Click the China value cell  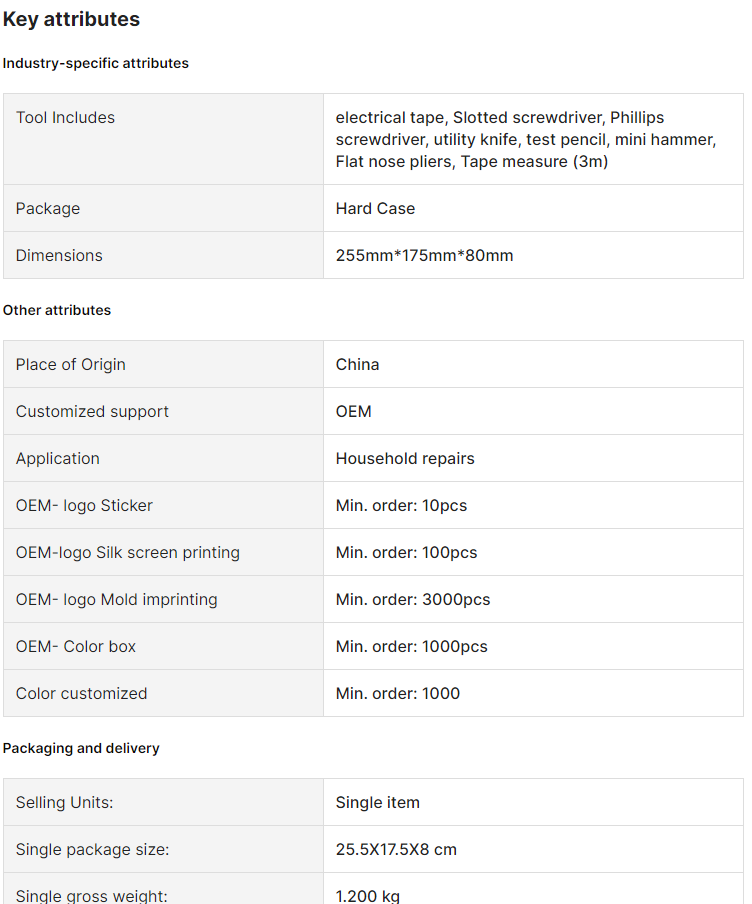pos(357,365)
